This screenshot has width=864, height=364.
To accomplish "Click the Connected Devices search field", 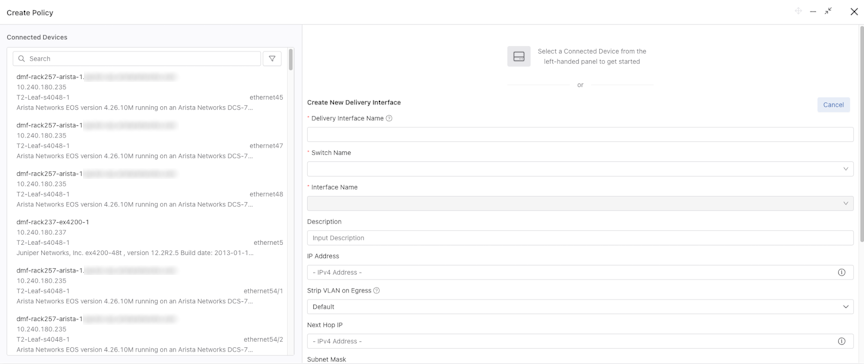I will tap(137, 58).
